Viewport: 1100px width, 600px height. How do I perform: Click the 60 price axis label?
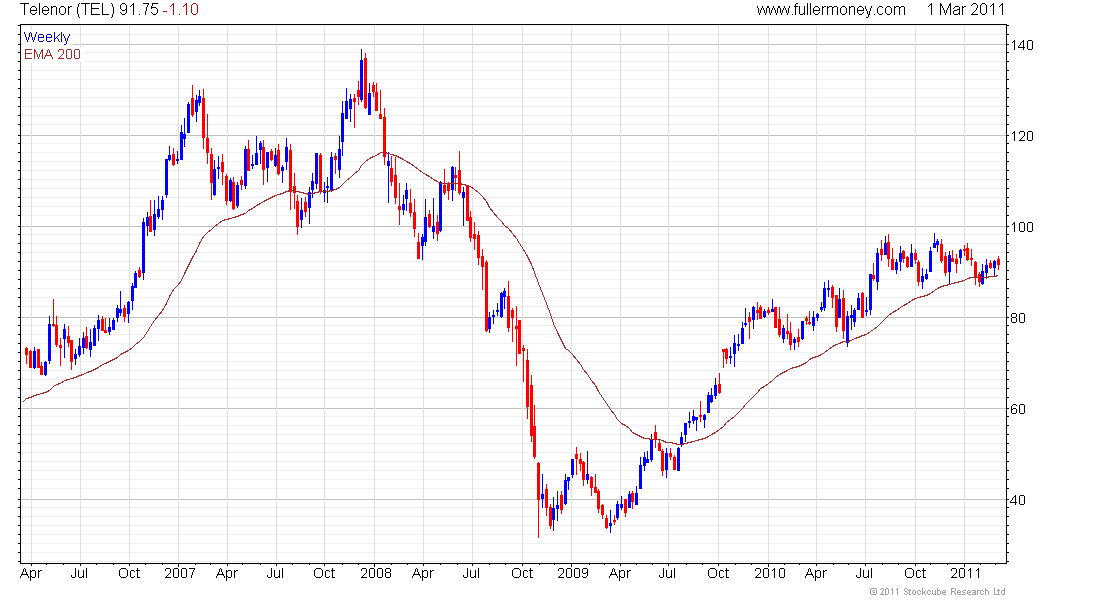tap(1018, 409)
